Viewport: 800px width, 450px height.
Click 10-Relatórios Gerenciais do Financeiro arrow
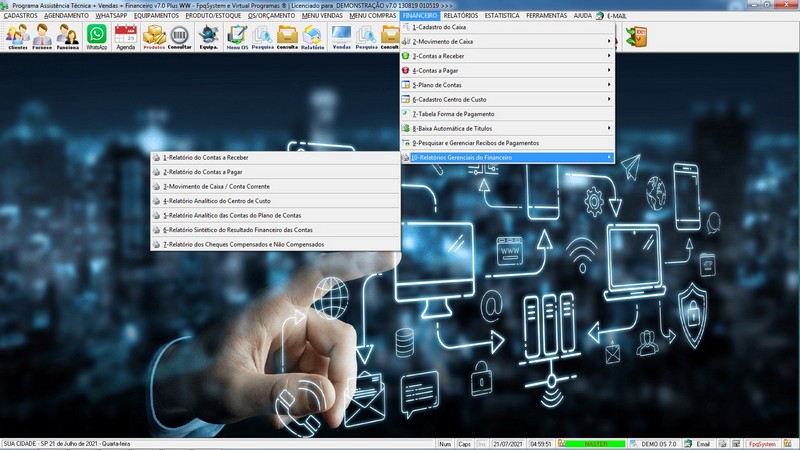(609, 157)
